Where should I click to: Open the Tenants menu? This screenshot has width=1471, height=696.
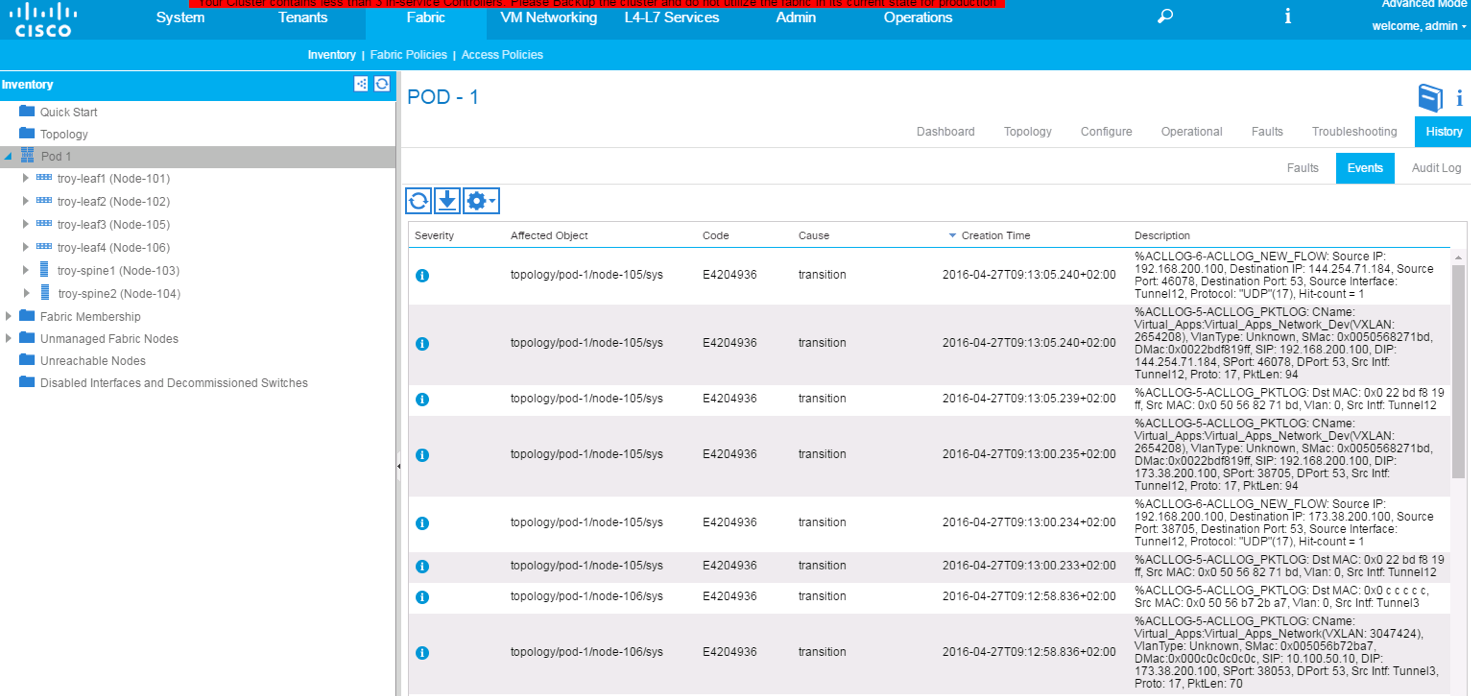[x=303, y=18]
